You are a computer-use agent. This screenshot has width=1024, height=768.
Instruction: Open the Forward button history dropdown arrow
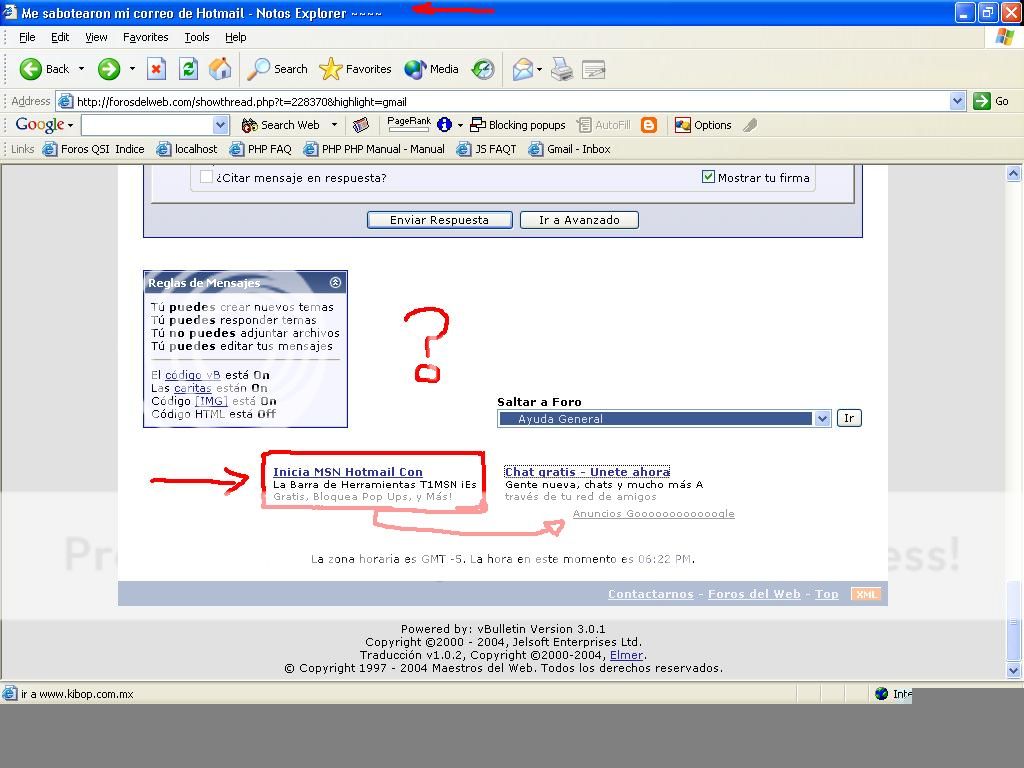tap(132, 69)
